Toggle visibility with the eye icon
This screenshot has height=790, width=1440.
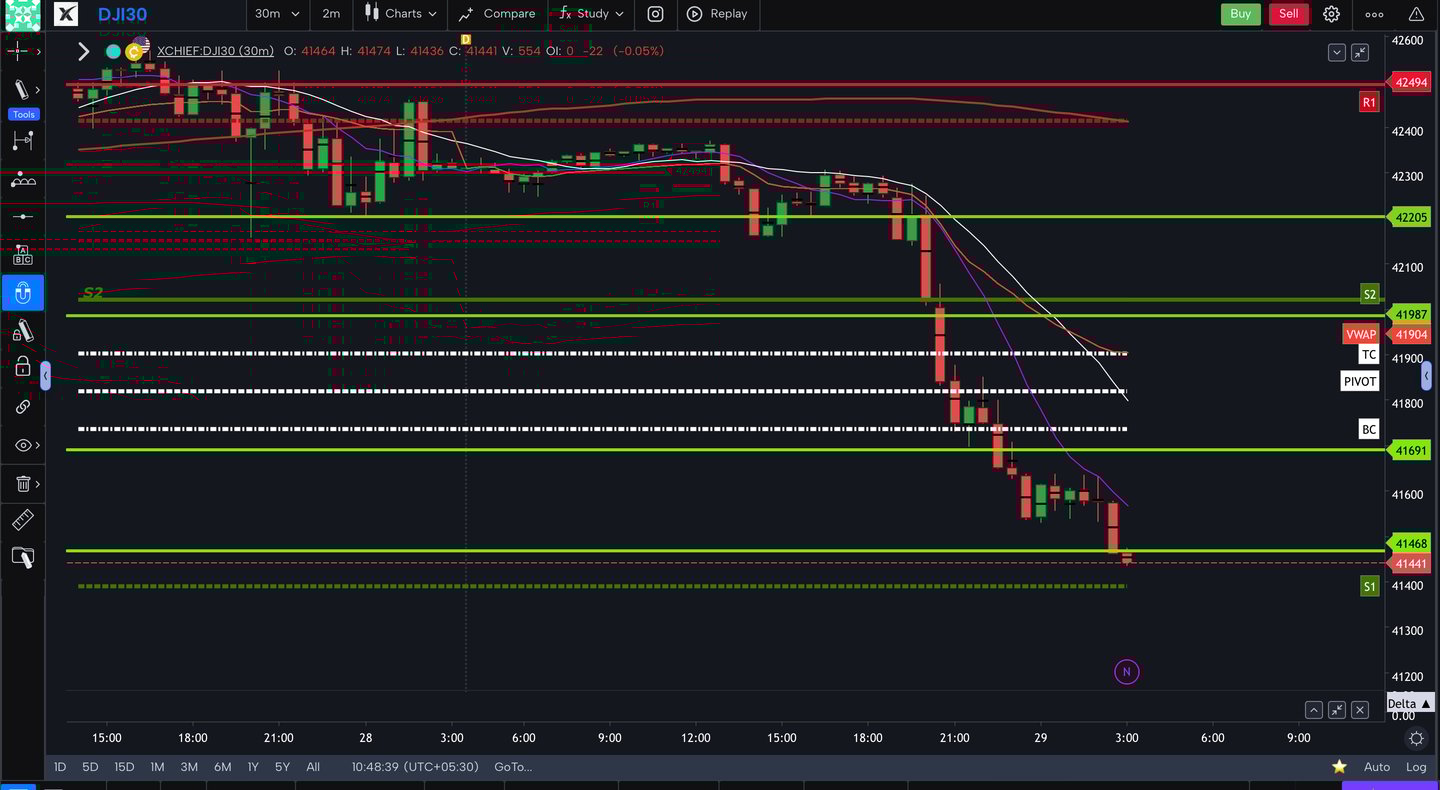point(22,445)
